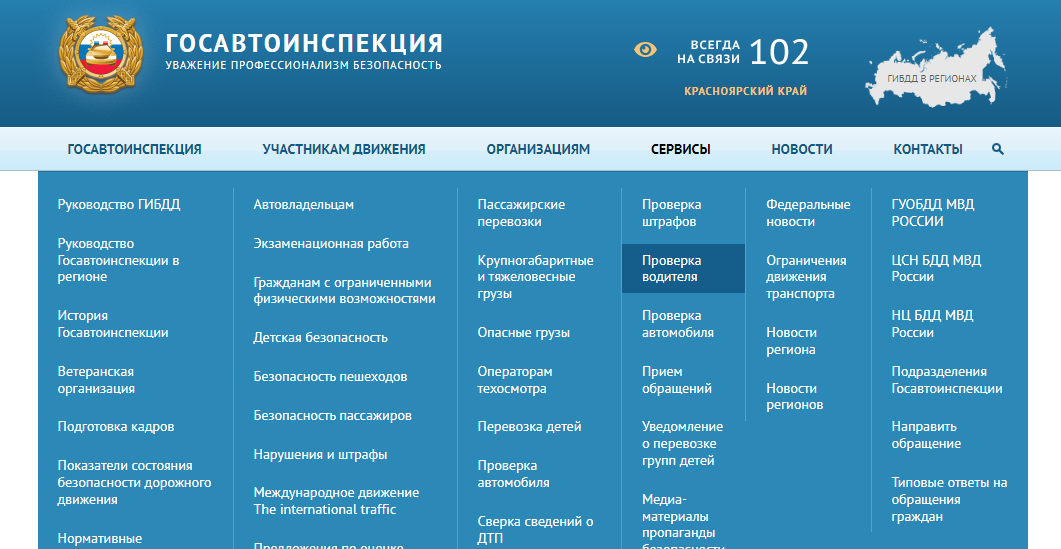The image size is (1061, 549).
Task: Open the Проверка штрафов service
Action: [x=671, y=213]
